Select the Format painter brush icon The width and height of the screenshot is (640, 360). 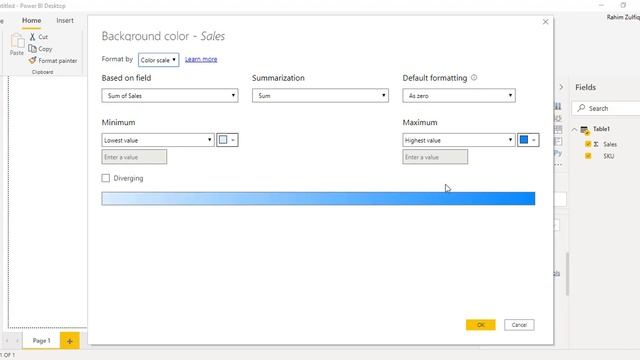[32, 60]
